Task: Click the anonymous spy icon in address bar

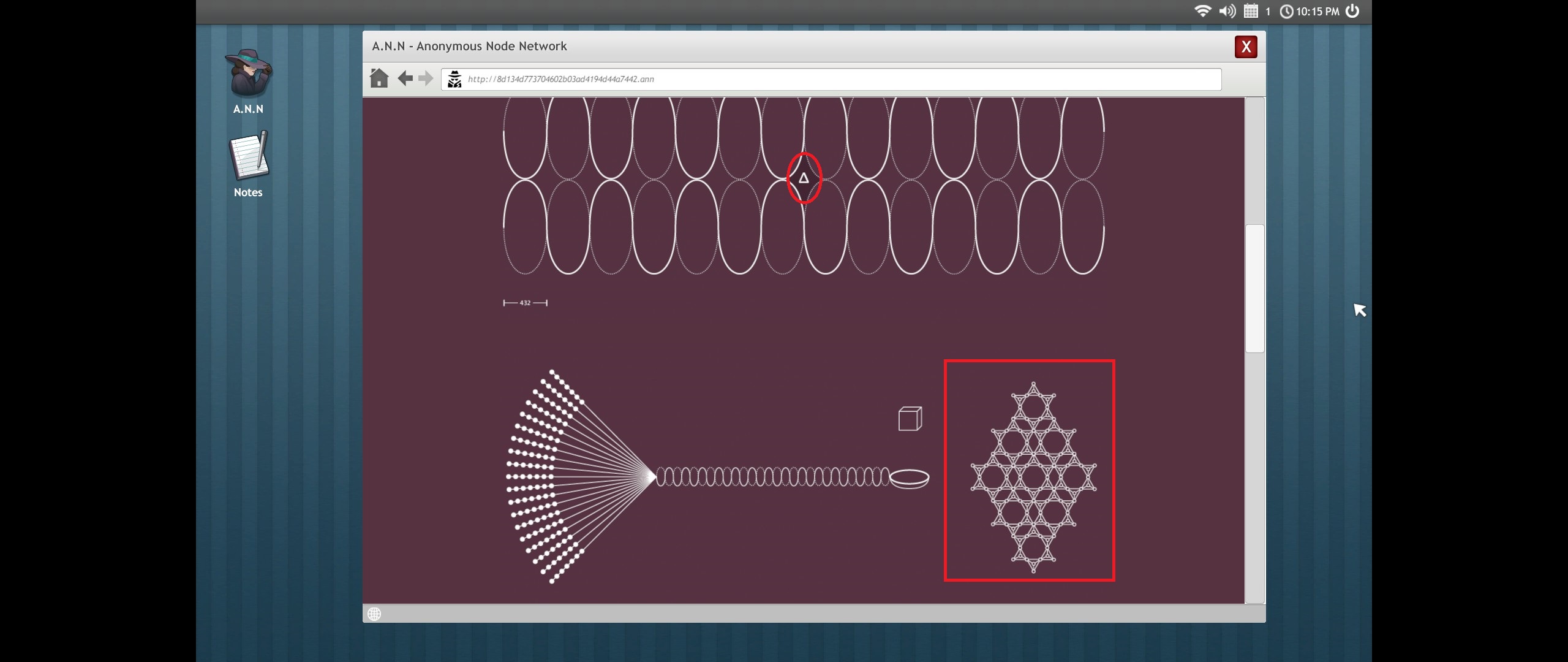Action: pos(454,79)
